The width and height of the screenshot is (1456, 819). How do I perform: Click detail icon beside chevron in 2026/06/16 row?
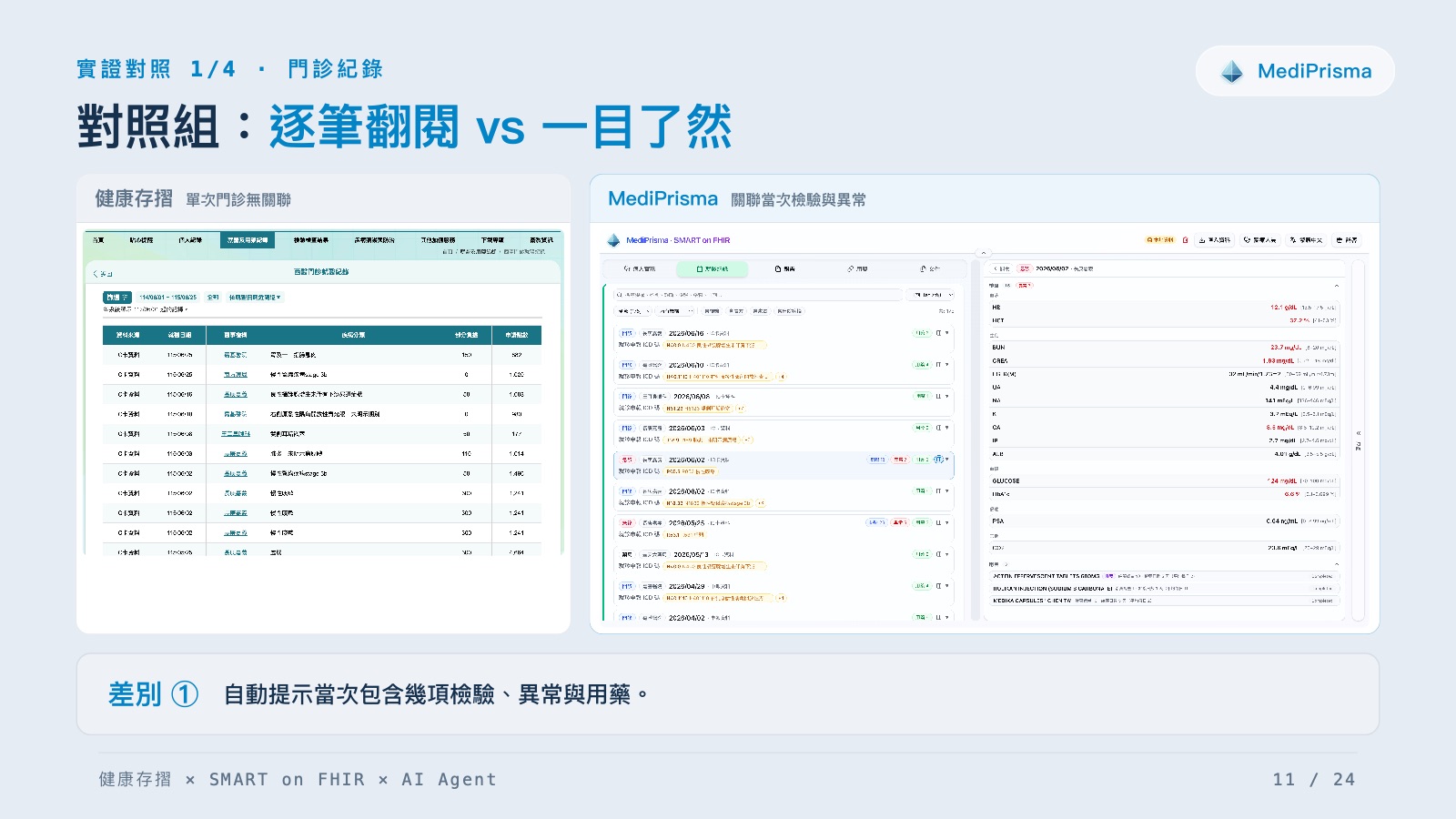point(938,333)
